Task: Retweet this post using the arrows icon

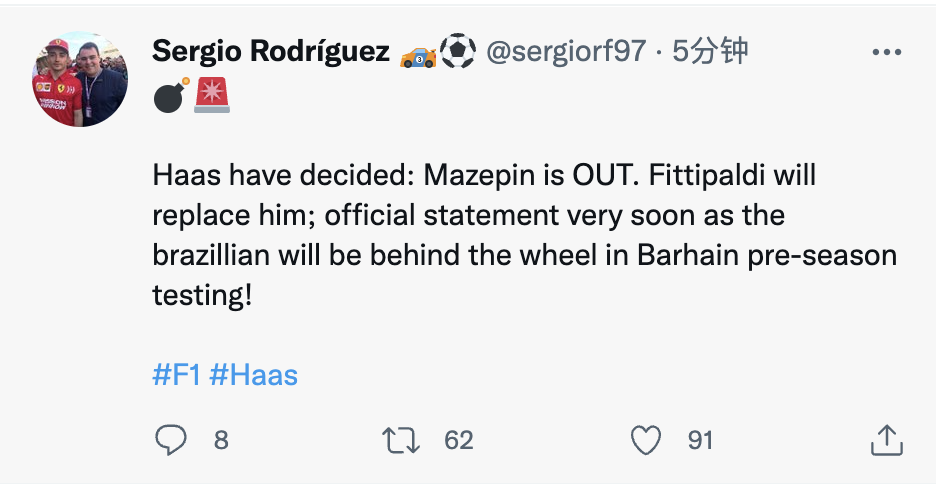Action: 401,440
